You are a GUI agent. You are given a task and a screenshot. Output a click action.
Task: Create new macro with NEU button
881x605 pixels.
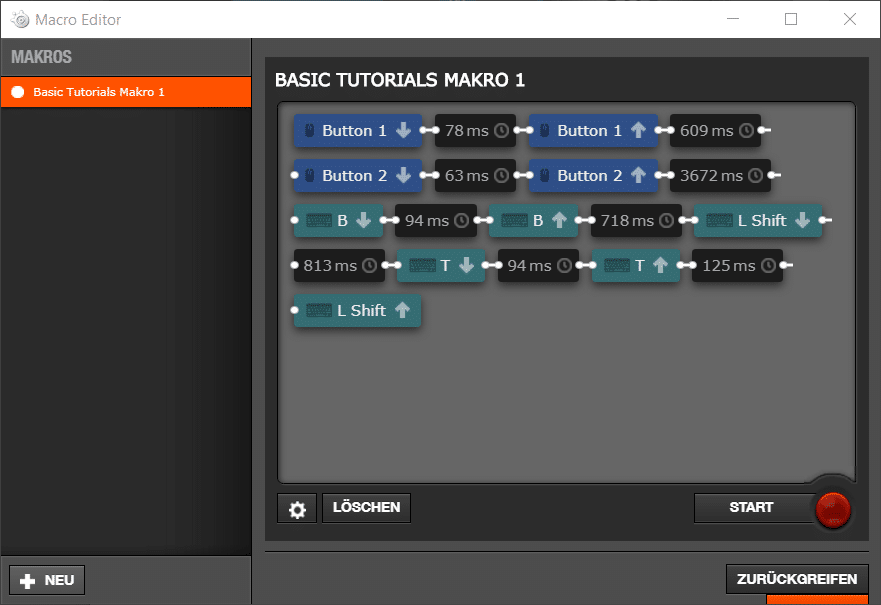[47, 580]
